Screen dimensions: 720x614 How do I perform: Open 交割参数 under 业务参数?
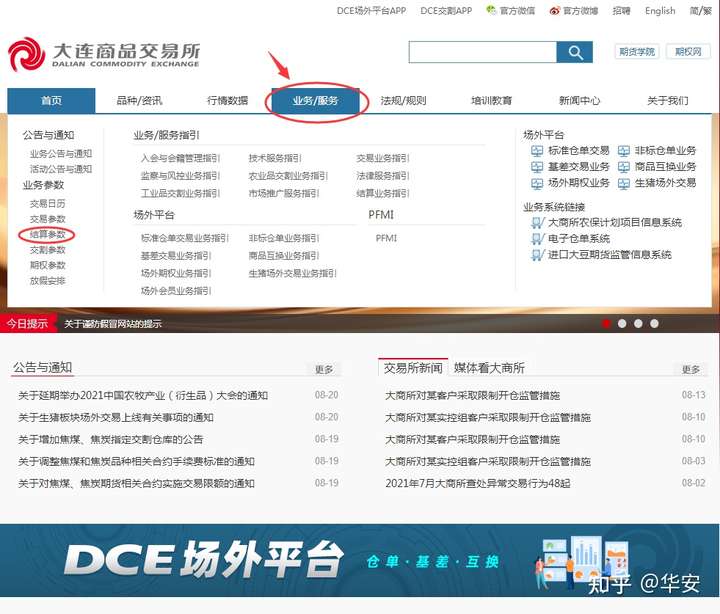(x=48, y=250)
